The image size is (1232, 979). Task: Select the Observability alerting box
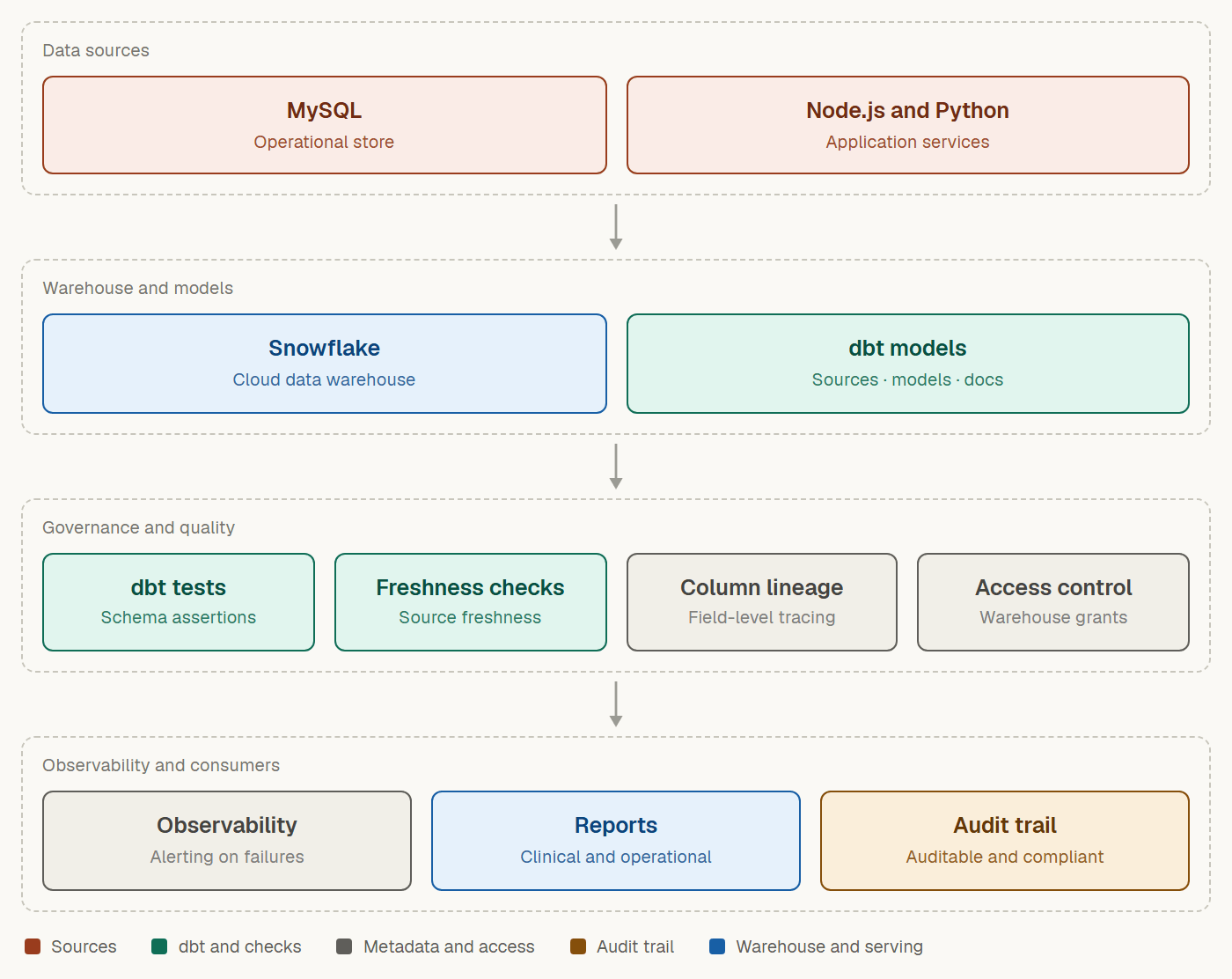coord(227,841)
